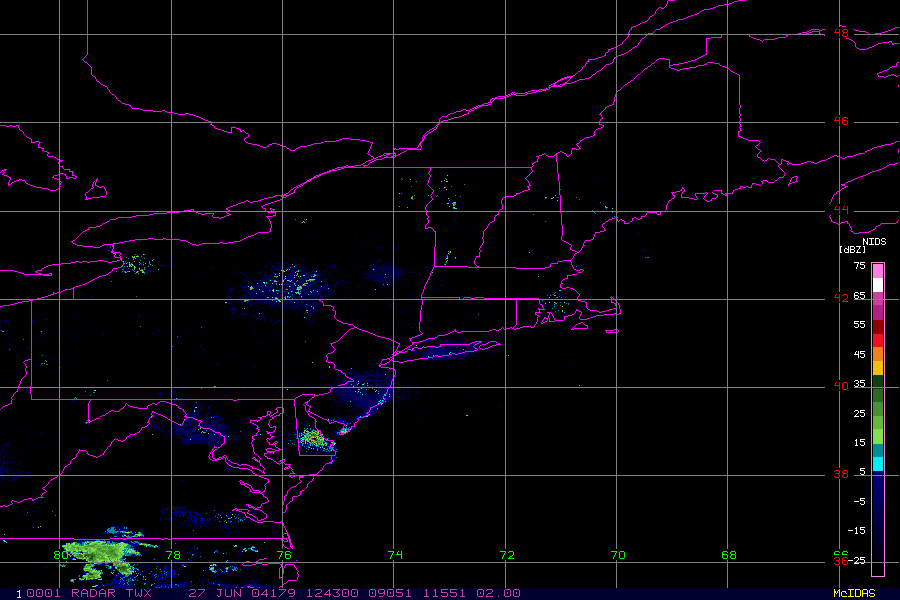Click the red 42 latitude label
The width and height of the screenshot is (900, 600).
(x=841, y=297)
